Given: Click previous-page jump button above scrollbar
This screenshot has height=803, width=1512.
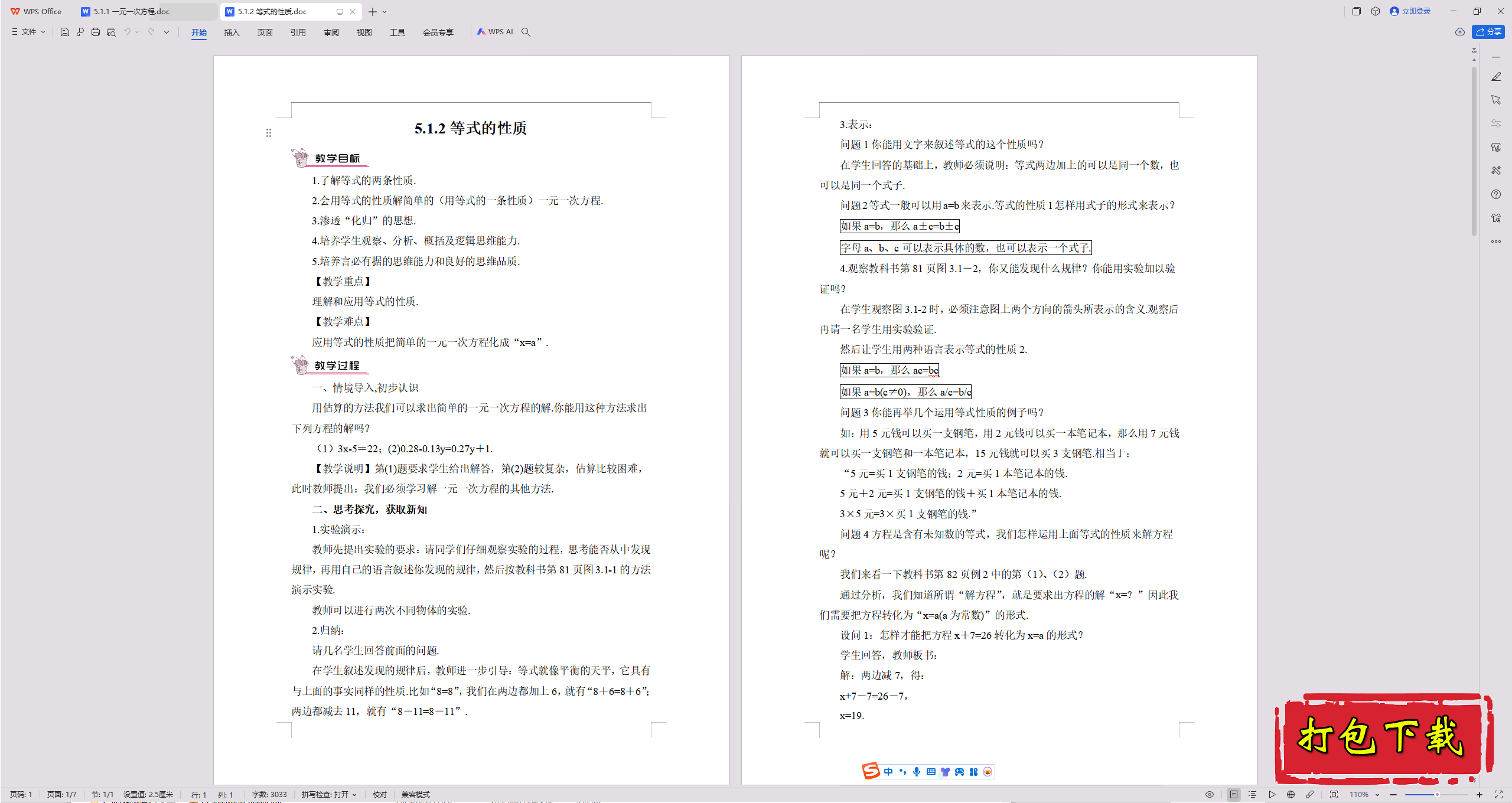Looking at the screenshot, I should point(1474,50).
